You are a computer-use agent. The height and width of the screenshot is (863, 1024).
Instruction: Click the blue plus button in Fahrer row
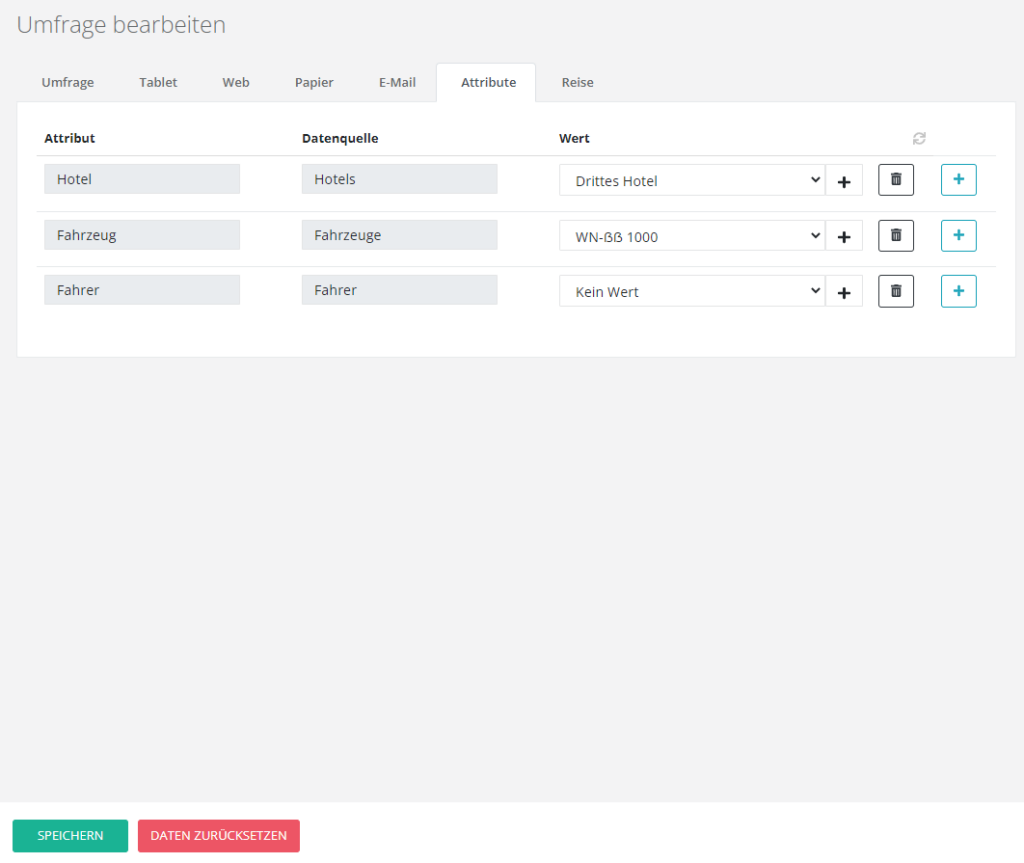pos(958,291)
